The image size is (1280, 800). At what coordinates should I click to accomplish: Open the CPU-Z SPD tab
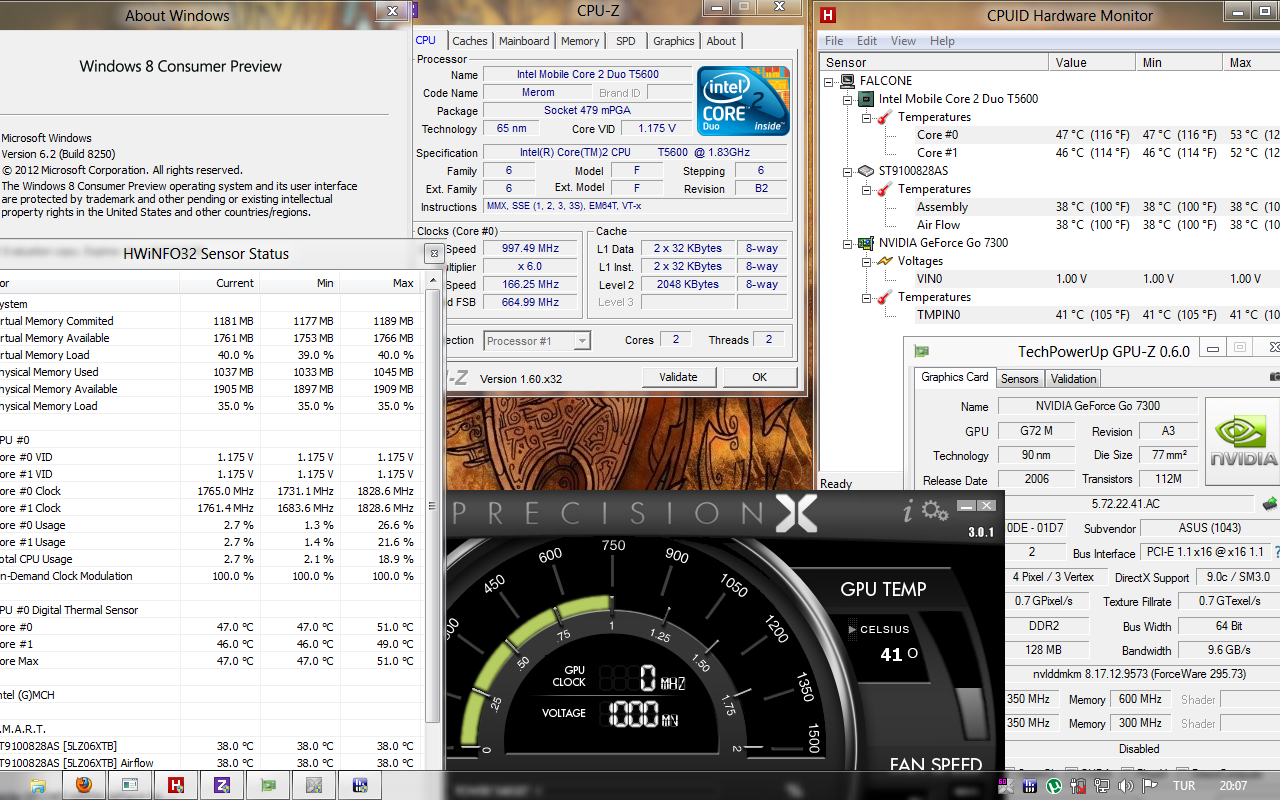[625, 41]
